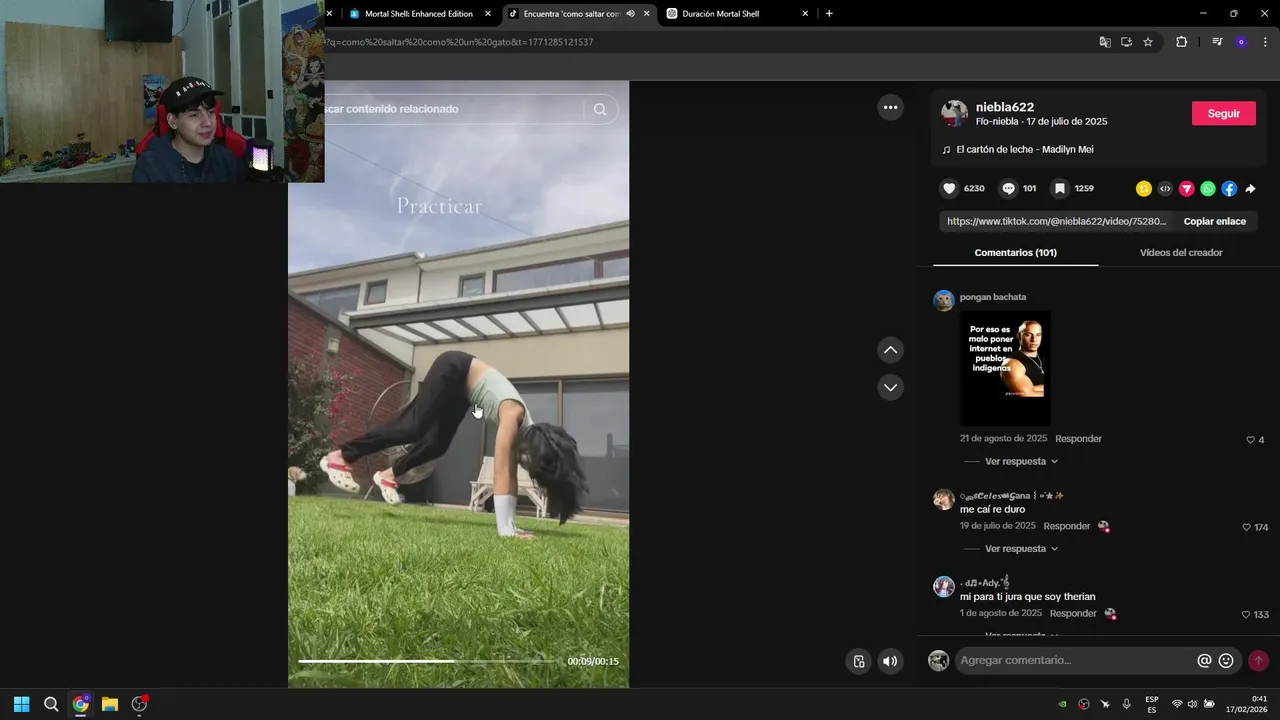Select the Encuentra 'como saltar' TikTok tab
This screenshot has height=720, width=1280.
[572, 14]
